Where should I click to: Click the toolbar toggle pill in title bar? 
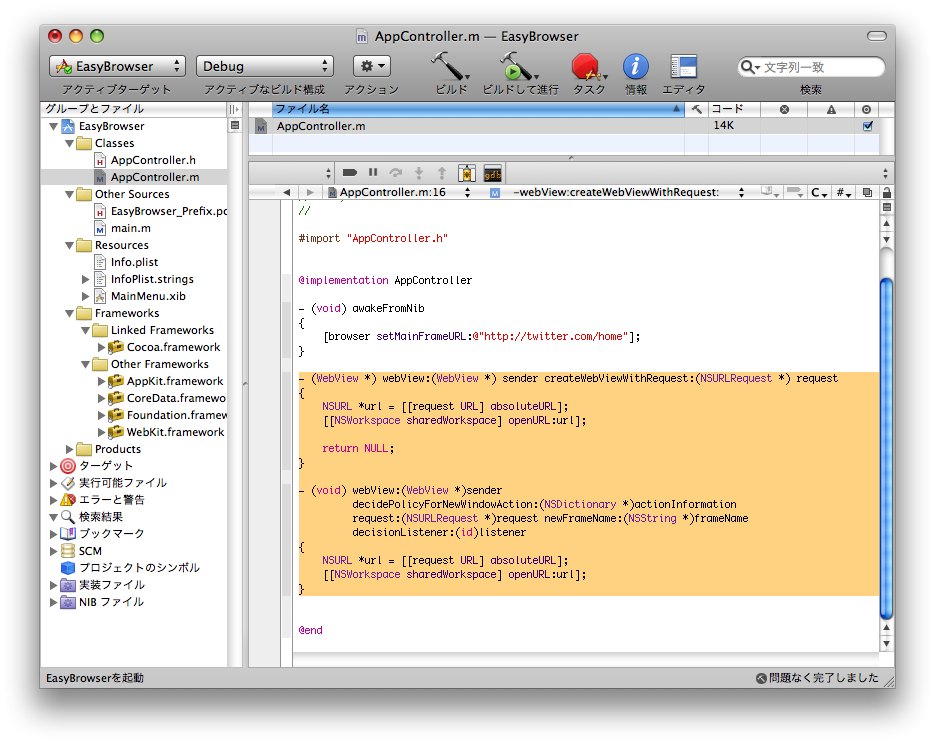[x=876, y=36]
